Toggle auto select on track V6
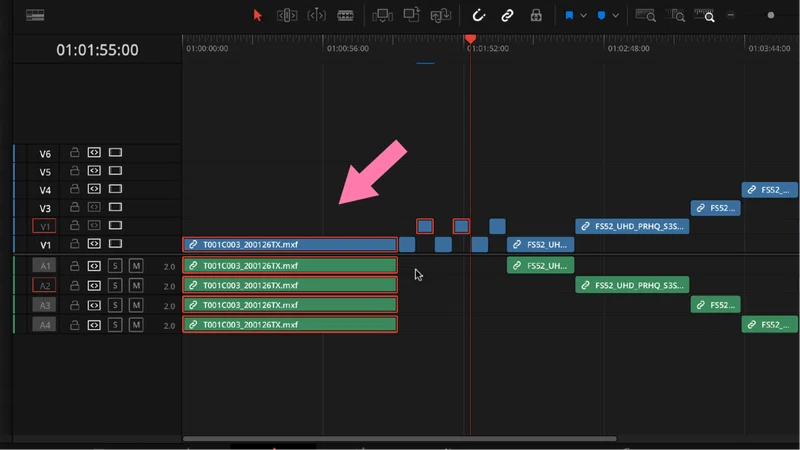This screenshot has height=450, width=800. [x=94, y=152]
